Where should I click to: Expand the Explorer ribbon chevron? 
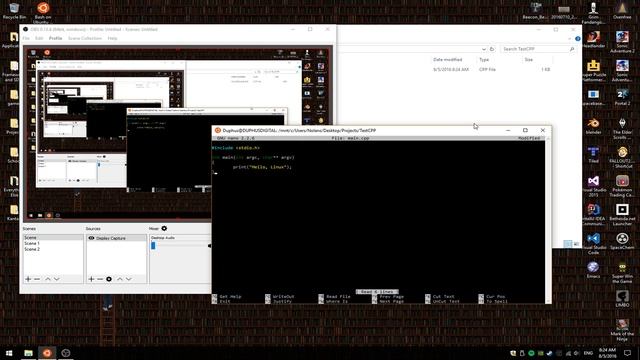coord(570,39)
